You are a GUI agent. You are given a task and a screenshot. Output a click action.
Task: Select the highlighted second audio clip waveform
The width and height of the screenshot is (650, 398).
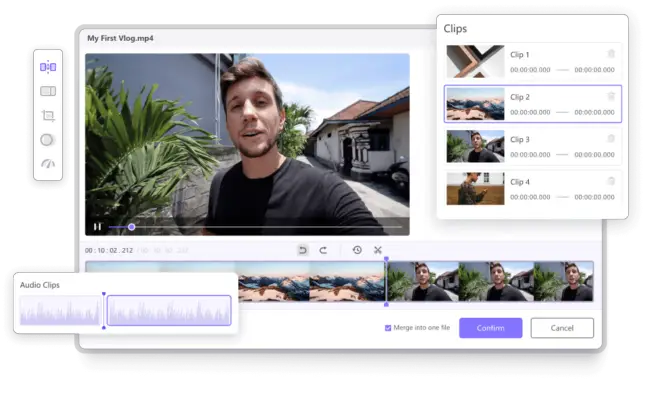tap(169, 310)
